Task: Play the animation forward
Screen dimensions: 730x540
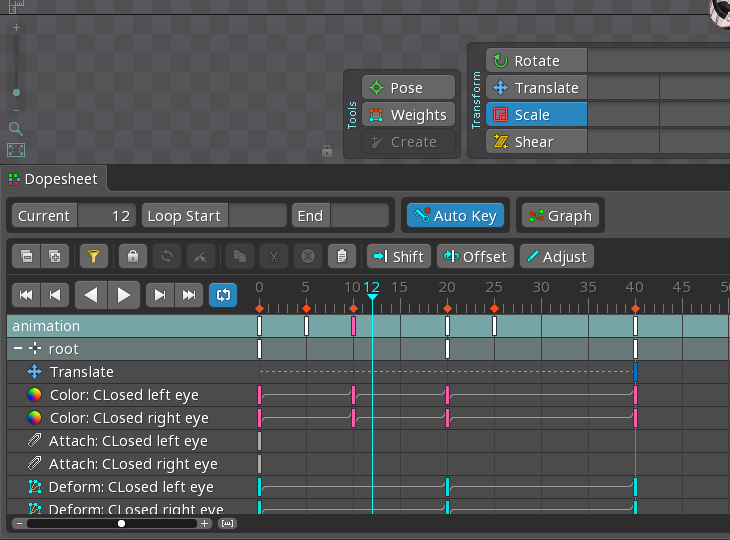Action: pyautogui.click(x=123, y=295)
